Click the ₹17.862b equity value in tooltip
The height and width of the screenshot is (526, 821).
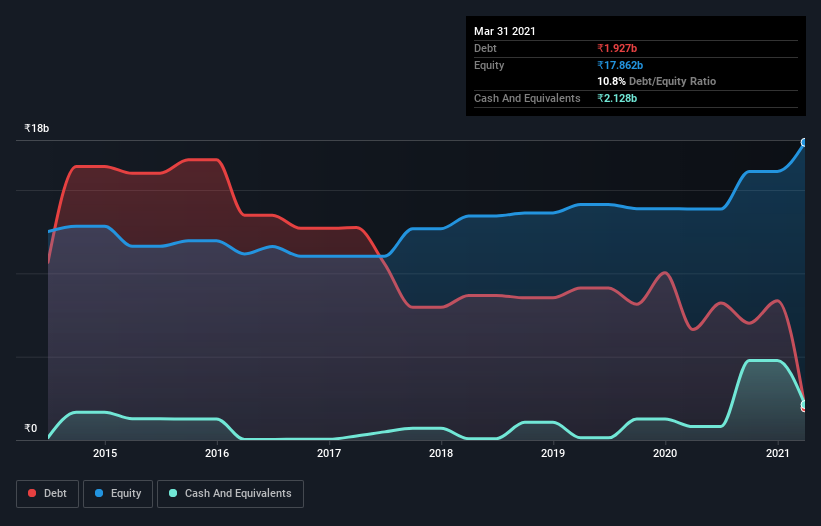[x=620, y=65]
